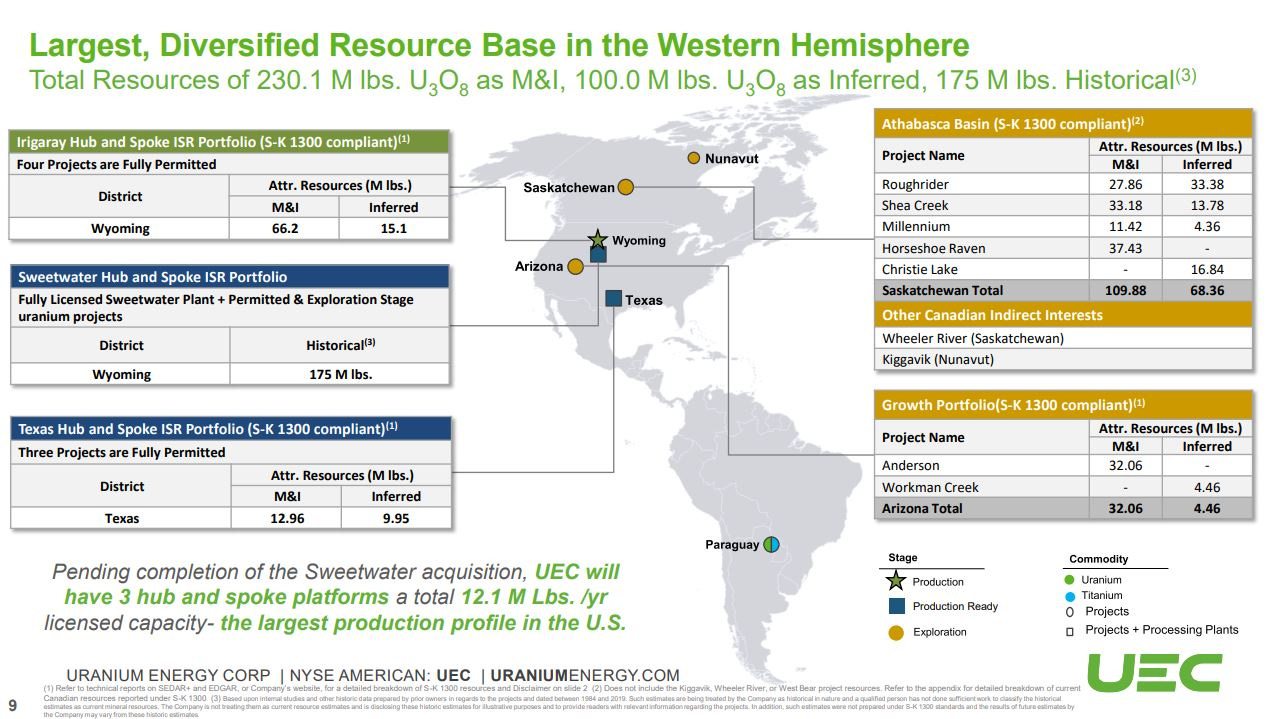Click the Millennium project name
1278x719 pixels.
916,227
